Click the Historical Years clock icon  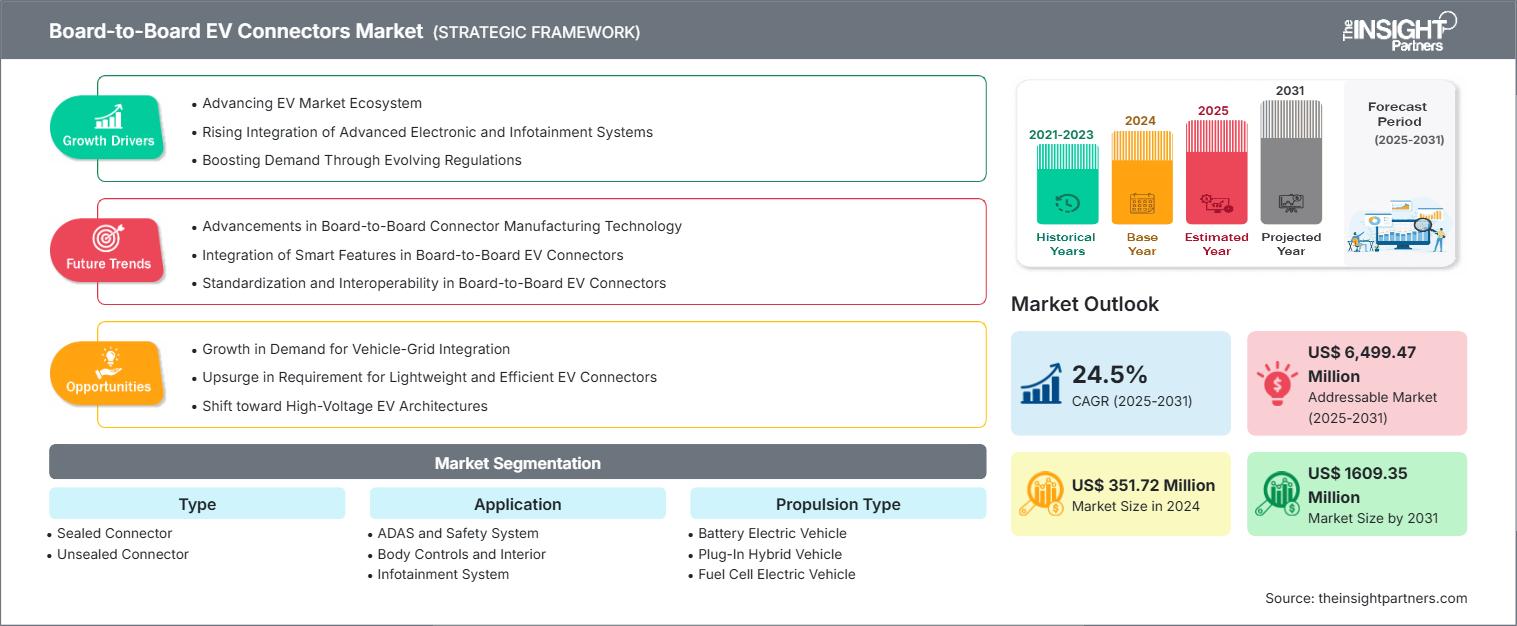[1066, 201]
